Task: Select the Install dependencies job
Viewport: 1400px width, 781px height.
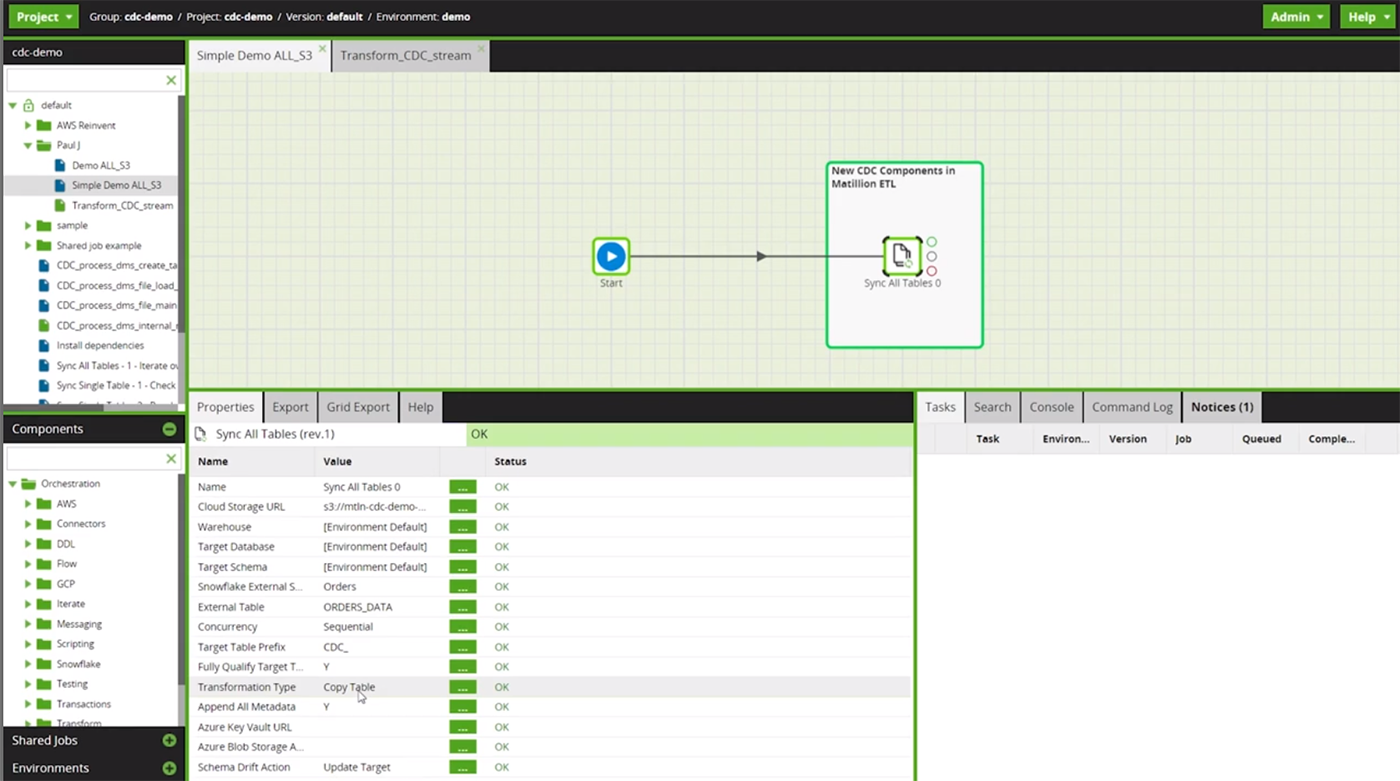Action: 100,345
